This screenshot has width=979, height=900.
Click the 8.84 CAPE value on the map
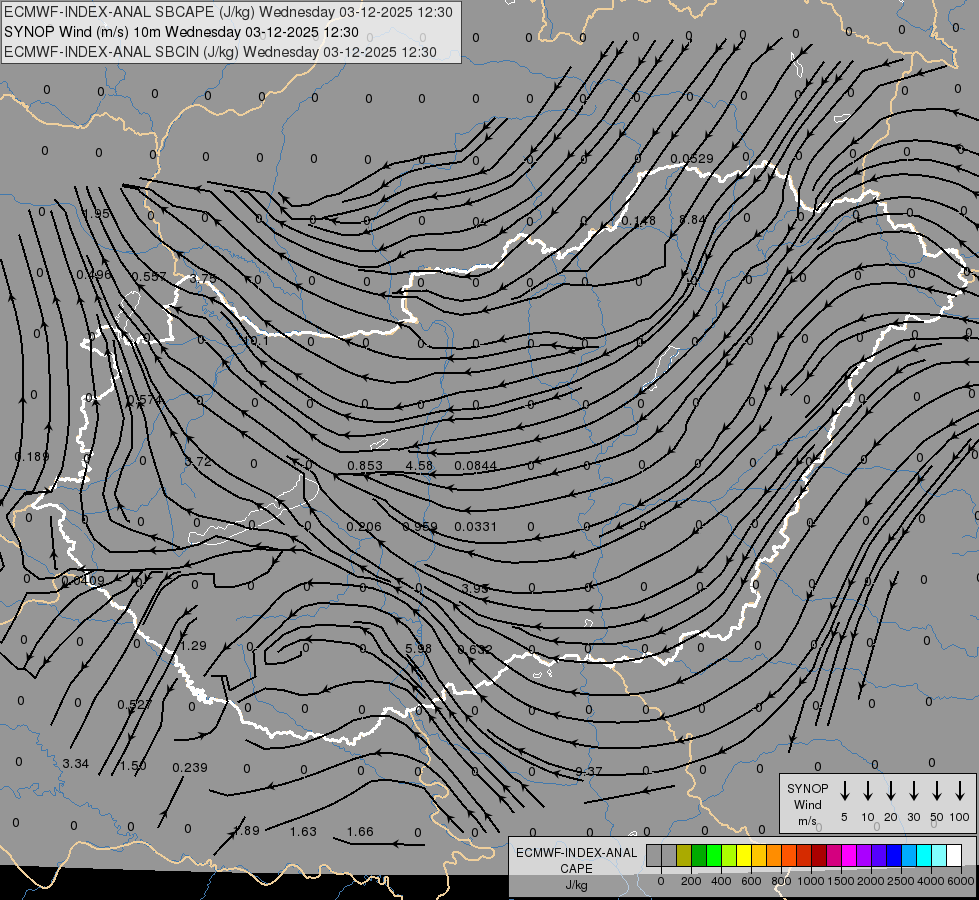pos(692,219)
